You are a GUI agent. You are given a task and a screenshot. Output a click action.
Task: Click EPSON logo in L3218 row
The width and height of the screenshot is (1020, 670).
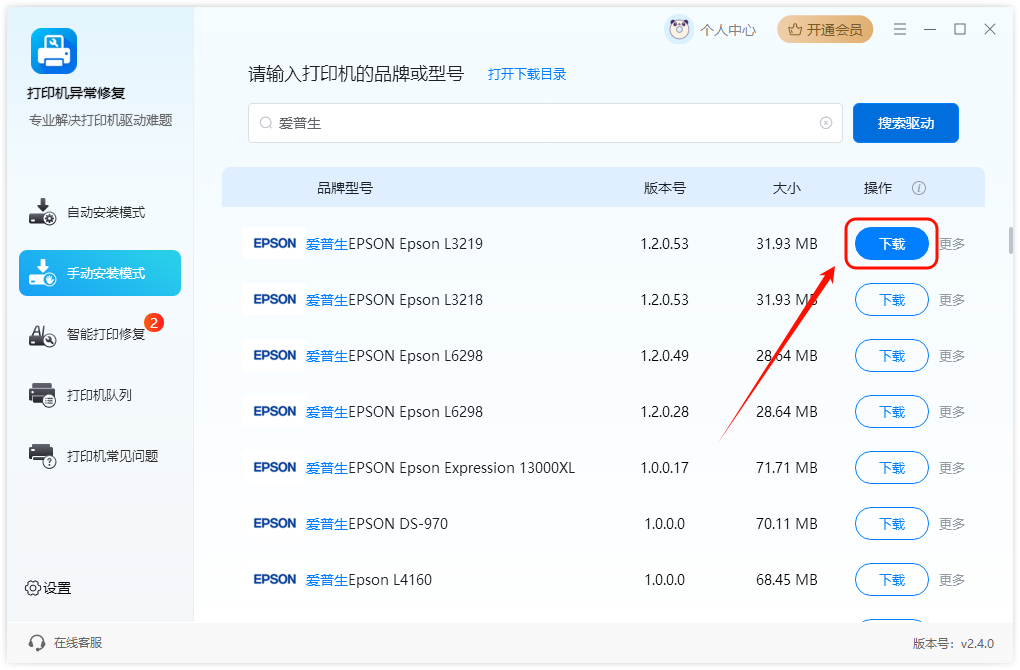tap(275, 299)
